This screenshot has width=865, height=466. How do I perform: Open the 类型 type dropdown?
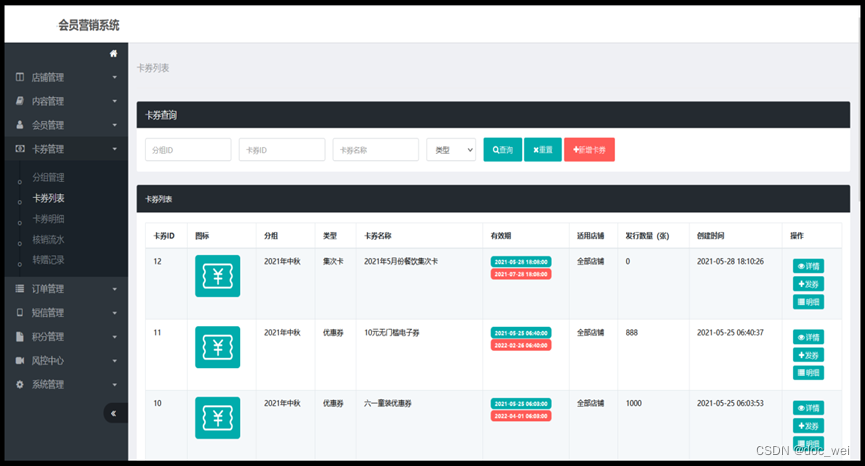[451, 149]
